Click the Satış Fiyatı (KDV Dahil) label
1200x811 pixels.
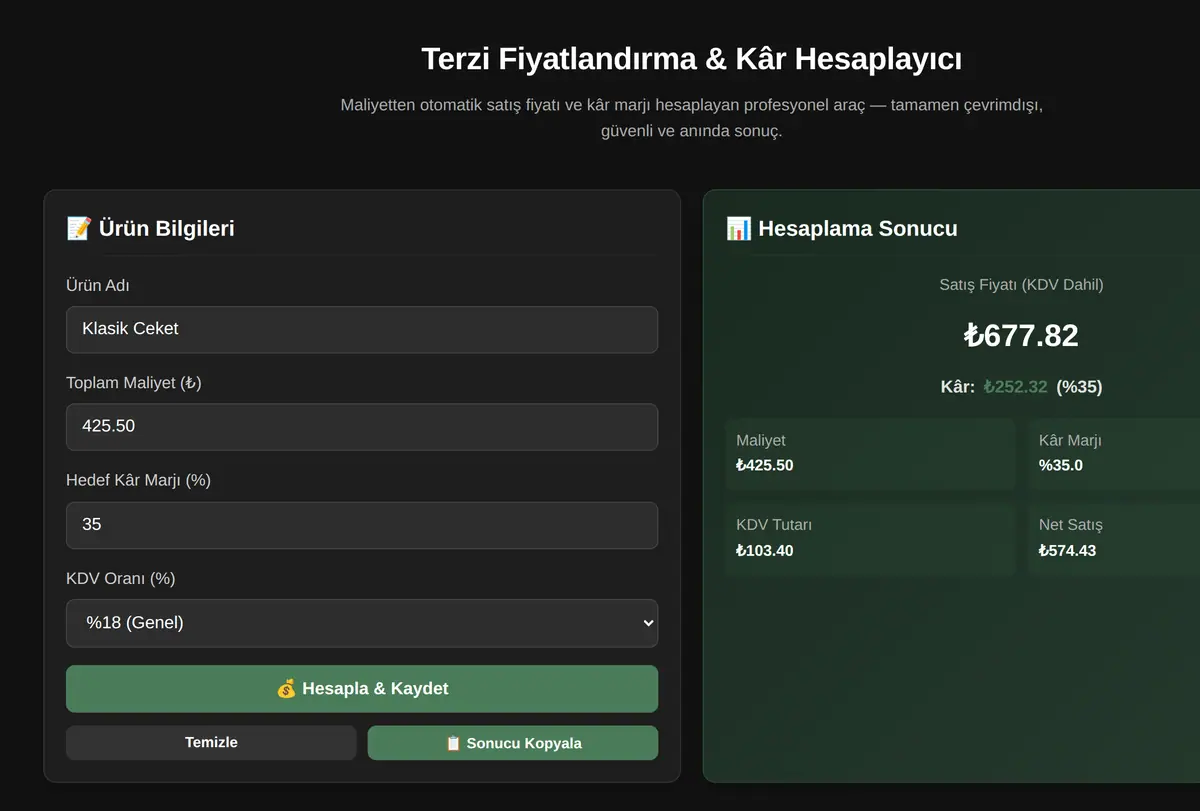click(1021, 285)
